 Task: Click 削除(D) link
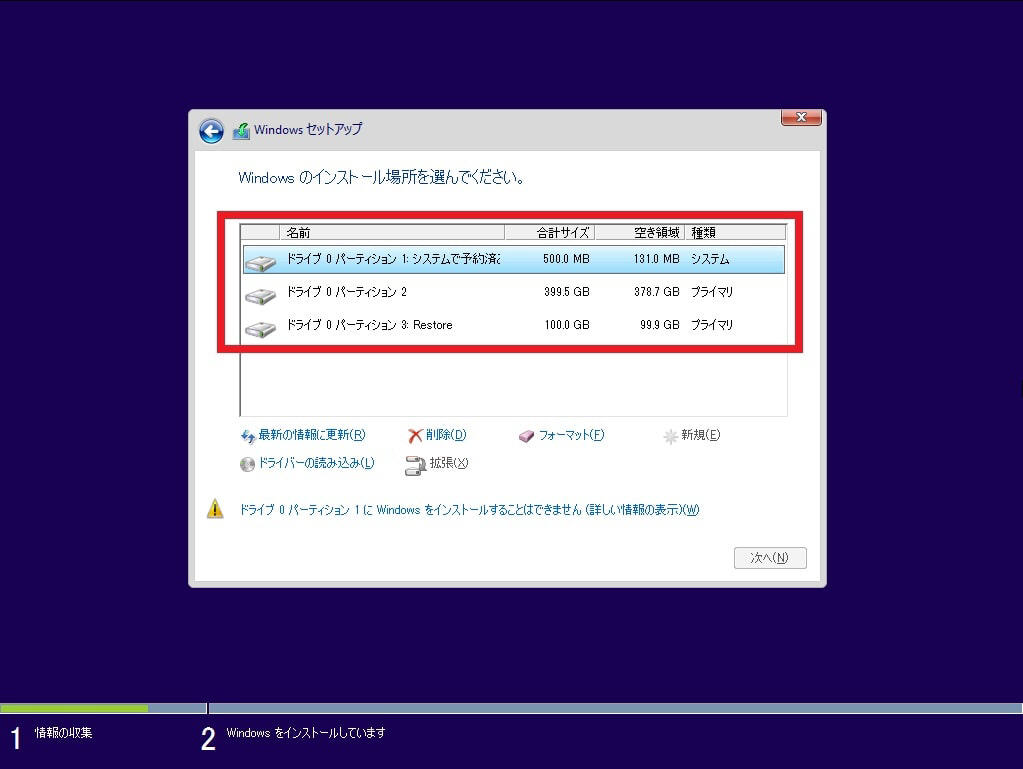[x=446, y=435]
